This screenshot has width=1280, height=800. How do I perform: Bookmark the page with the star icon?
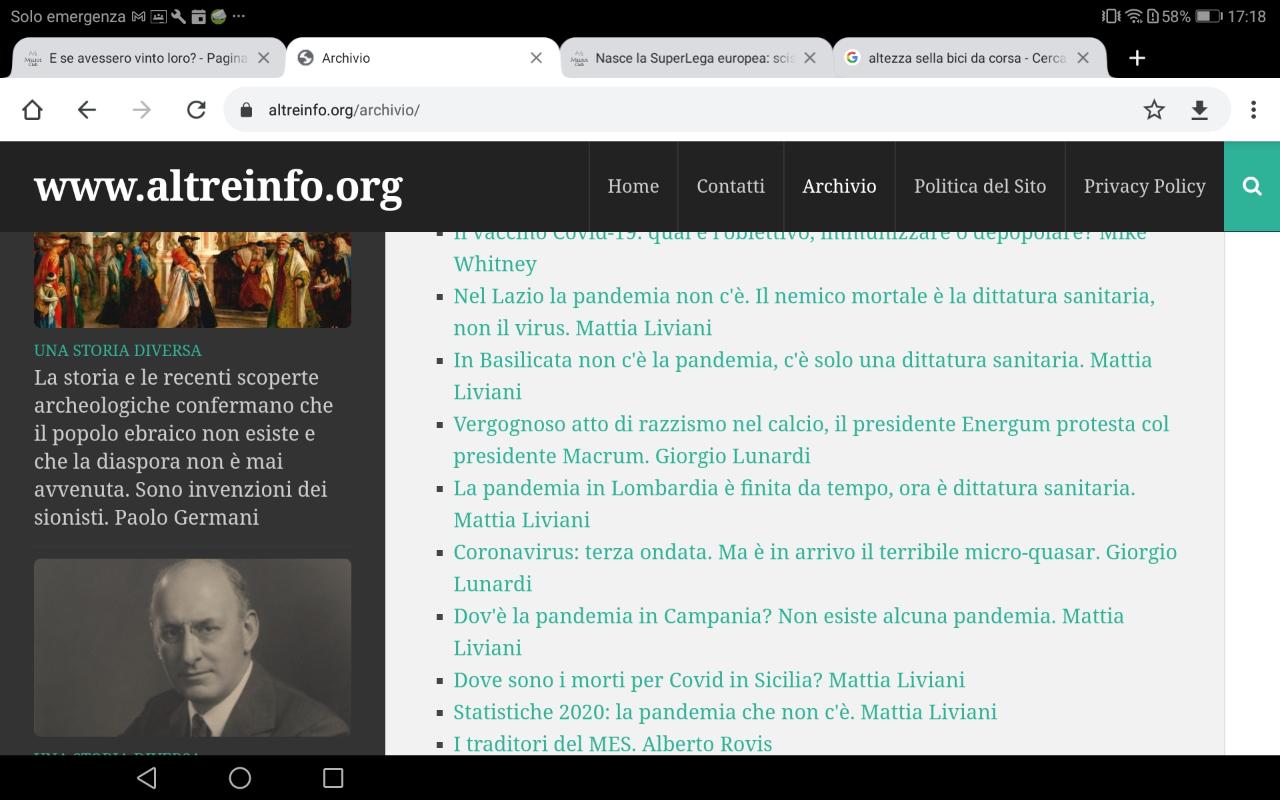[x=1154, y=110]
